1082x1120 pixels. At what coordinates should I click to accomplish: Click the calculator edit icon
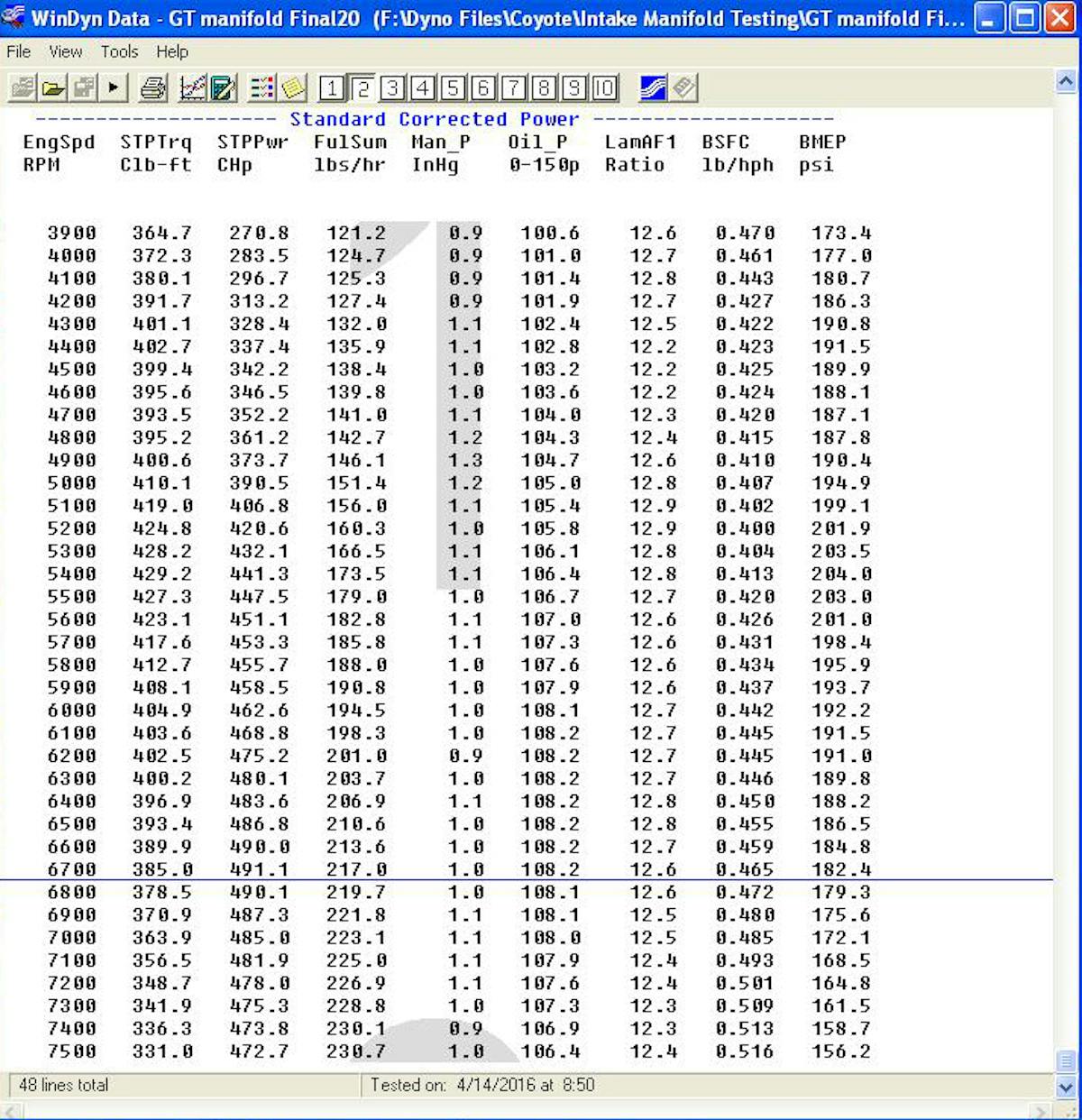(223, 87)
